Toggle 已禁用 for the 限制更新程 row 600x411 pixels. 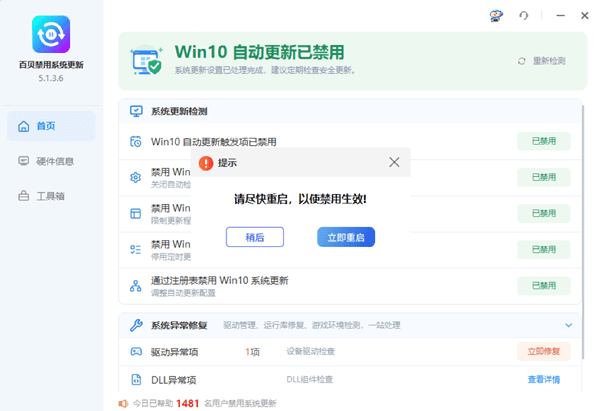(x=544, y=213)
